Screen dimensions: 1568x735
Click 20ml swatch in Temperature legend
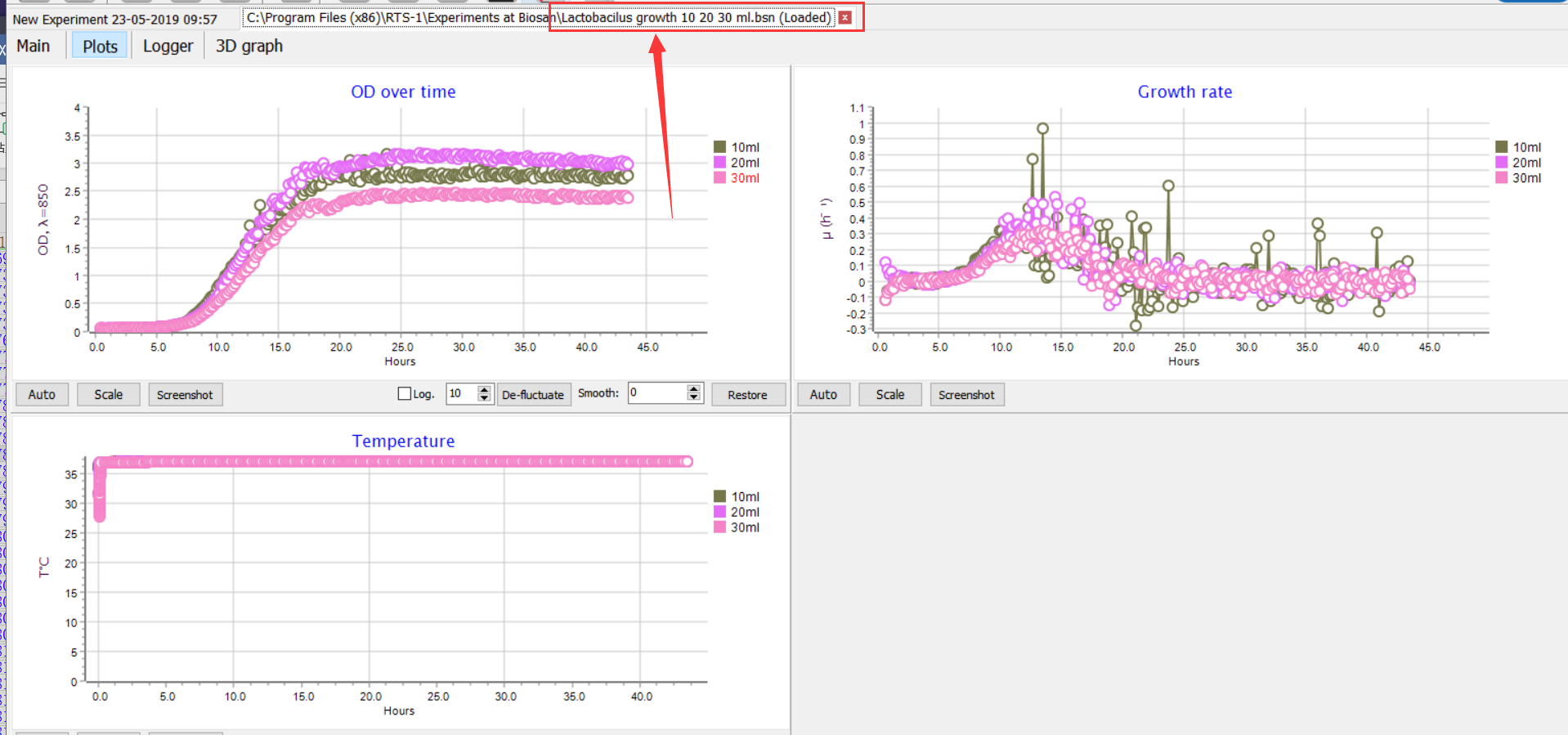pyautogui.click(x=720, y=512)
